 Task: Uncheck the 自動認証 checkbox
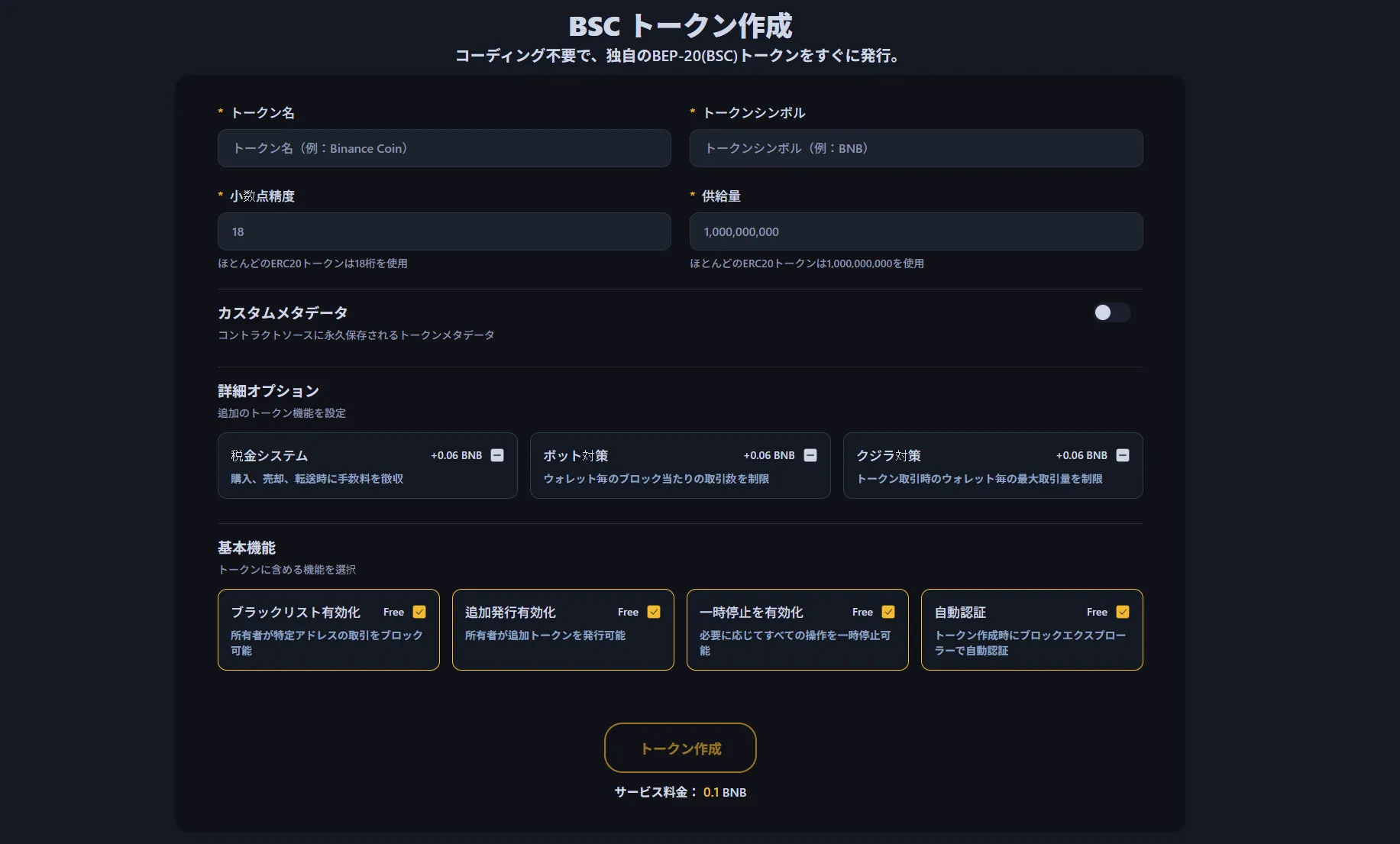pyautogui.click(x=1123, y=611)
